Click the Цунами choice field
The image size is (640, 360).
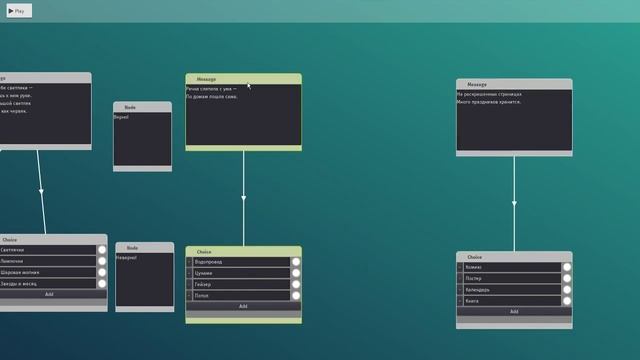[241, 273]
